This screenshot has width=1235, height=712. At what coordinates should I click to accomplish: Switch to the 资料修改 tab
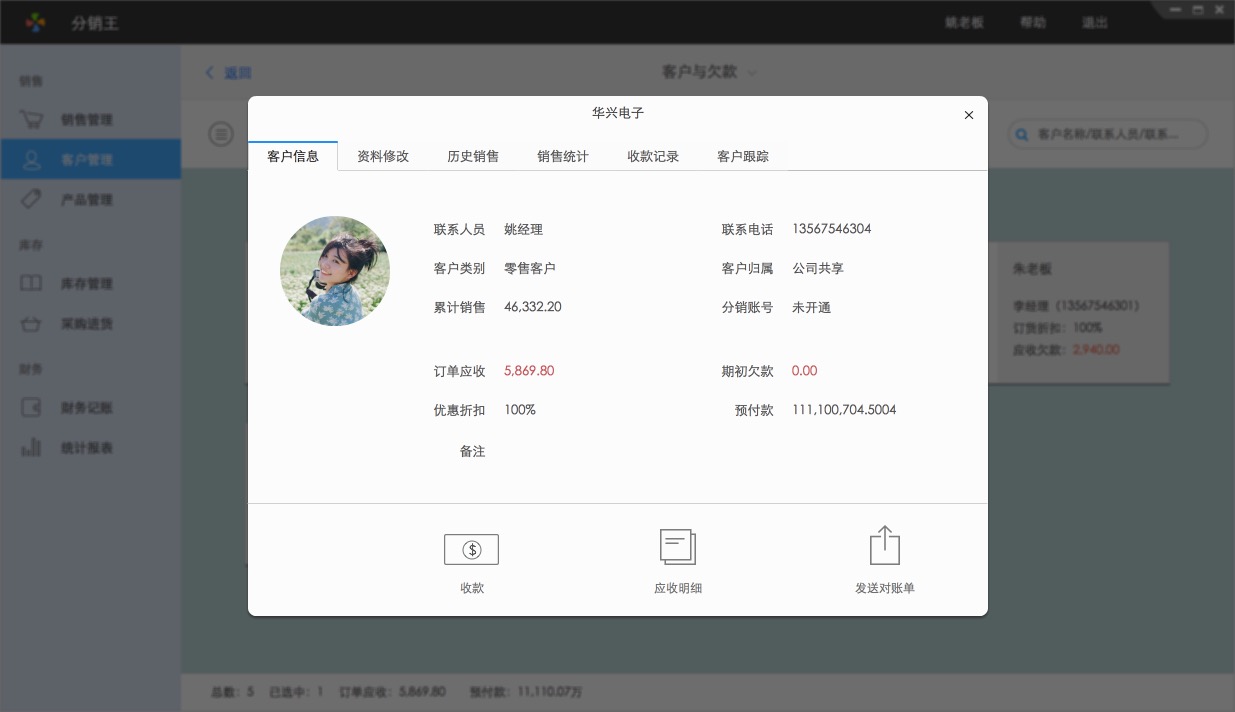point(383,157)
